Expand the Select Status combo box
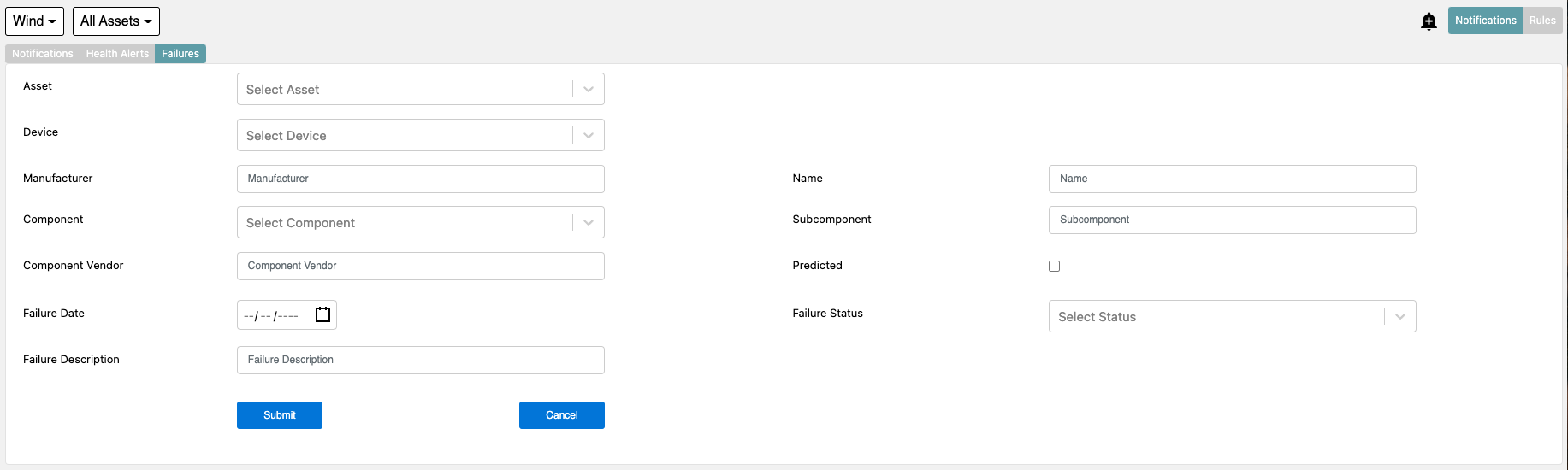1568x470 pixels. point(1232,316)
